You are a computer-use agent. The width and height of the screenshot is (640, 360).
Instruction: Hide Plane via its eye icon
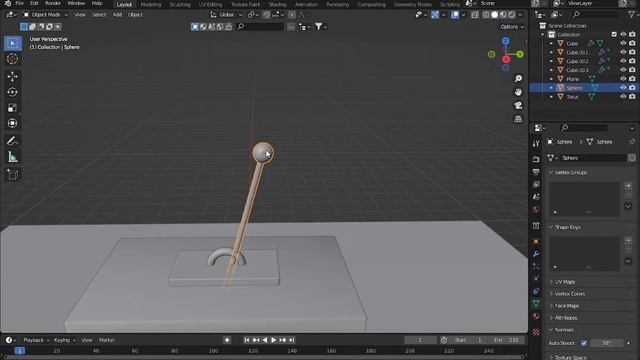pos(623,79)
